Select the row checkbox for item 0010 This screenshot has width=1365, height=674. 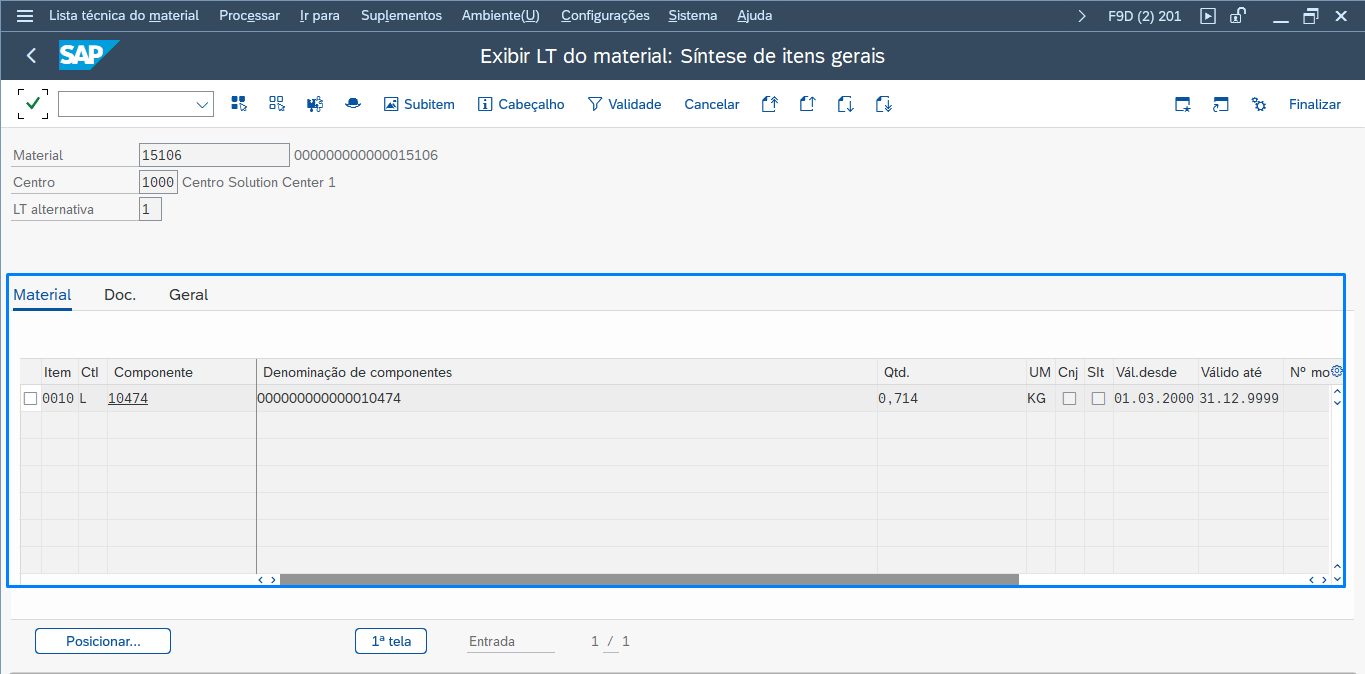pos(30,398)
